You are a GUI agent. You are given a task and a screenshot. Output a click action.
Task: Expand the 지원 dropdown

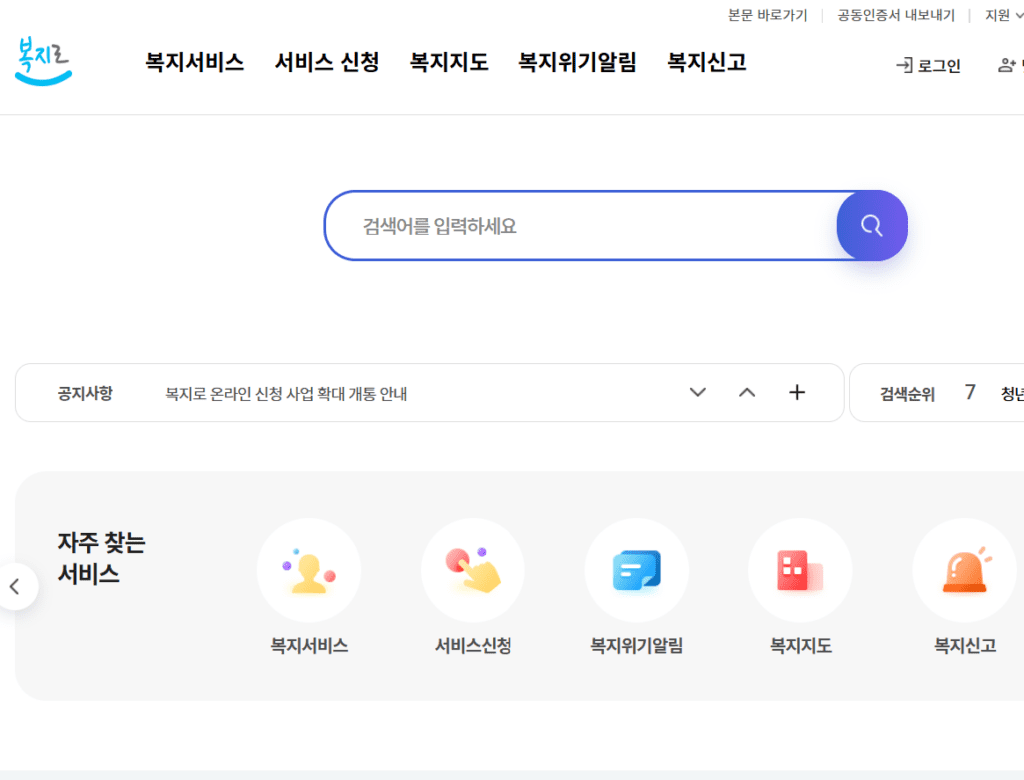pos(999,15)
